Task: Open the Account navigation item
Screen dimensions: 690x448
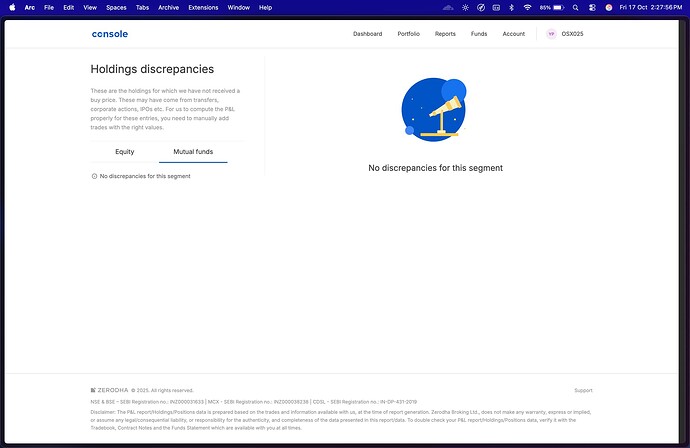Action: pyautogui.click(x=514, y=34)
